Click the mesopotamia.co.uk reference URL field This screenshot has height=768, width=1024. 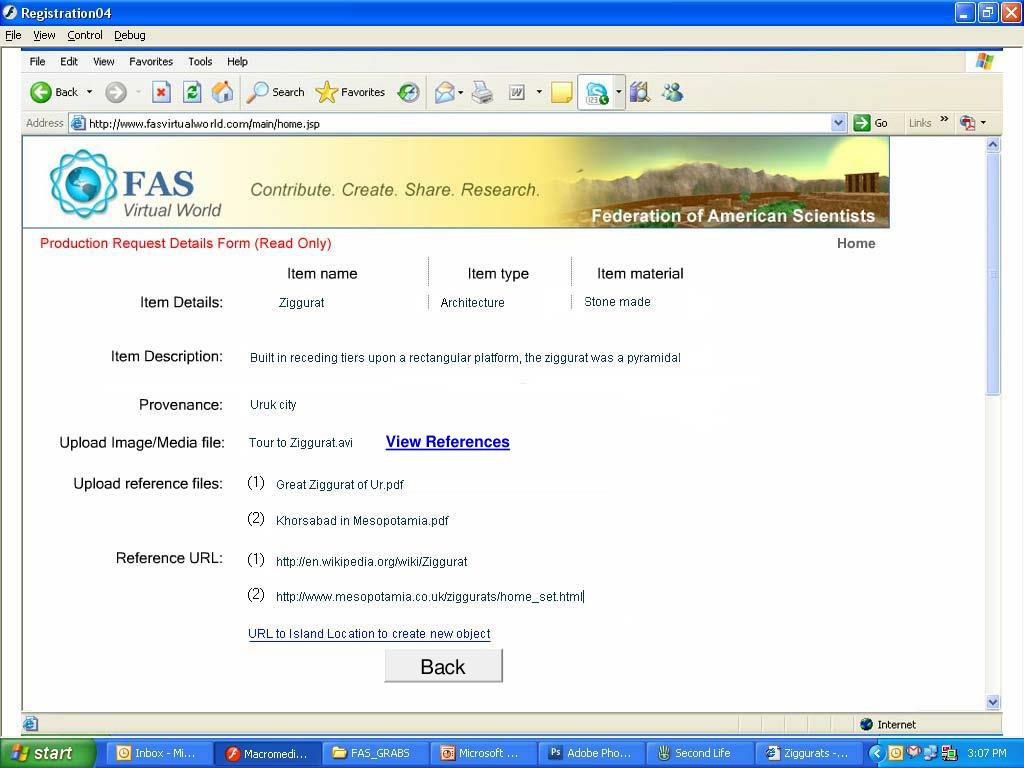coord(429,596)
